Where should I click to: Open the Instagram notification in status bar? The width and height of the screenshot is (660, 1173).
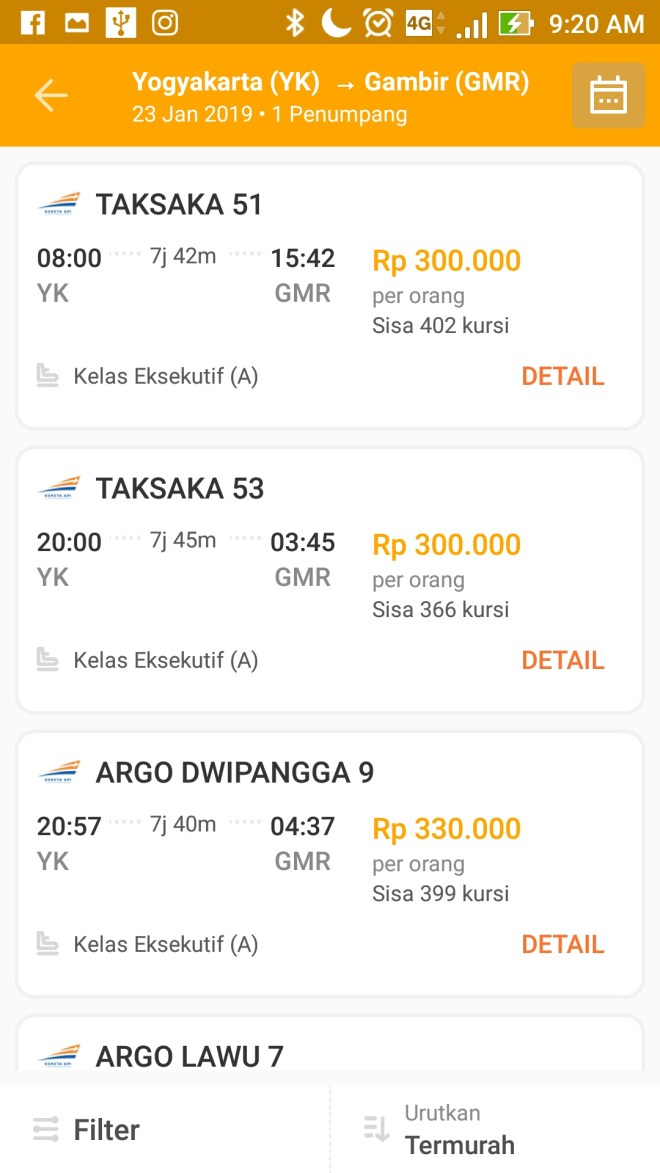(165, 22)
